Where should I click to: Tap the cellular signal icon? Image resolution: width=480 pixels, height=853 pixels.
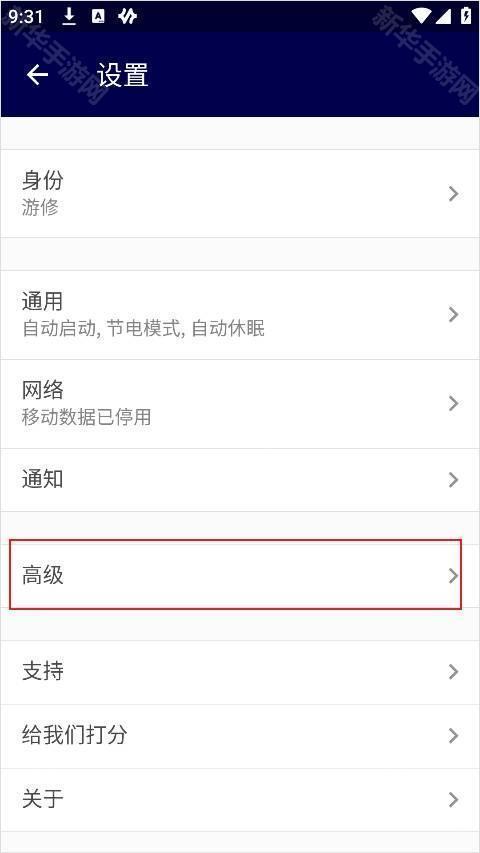tap(444, 16)
